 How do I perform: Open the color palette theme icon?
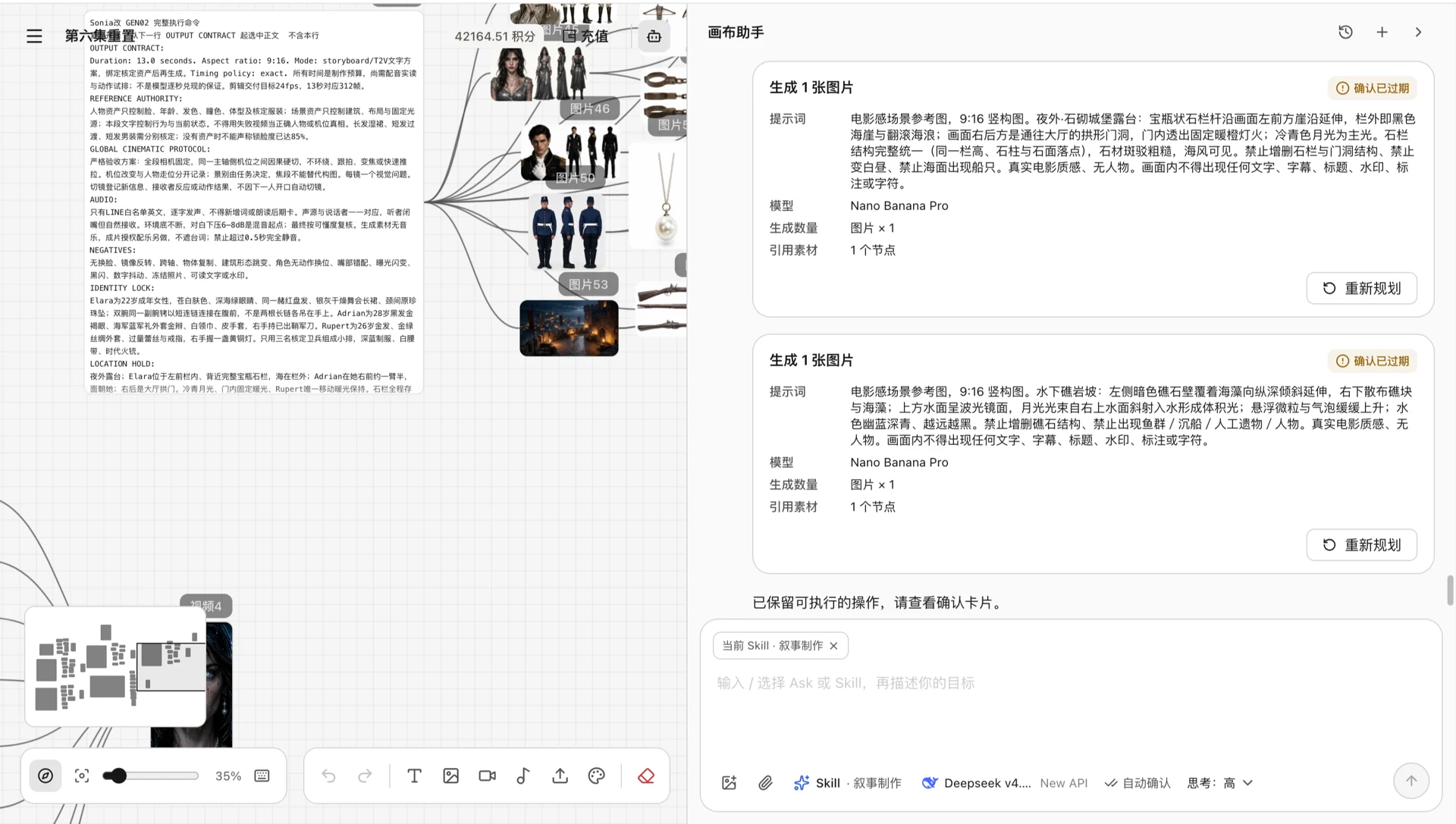click(x=596, y=775)
